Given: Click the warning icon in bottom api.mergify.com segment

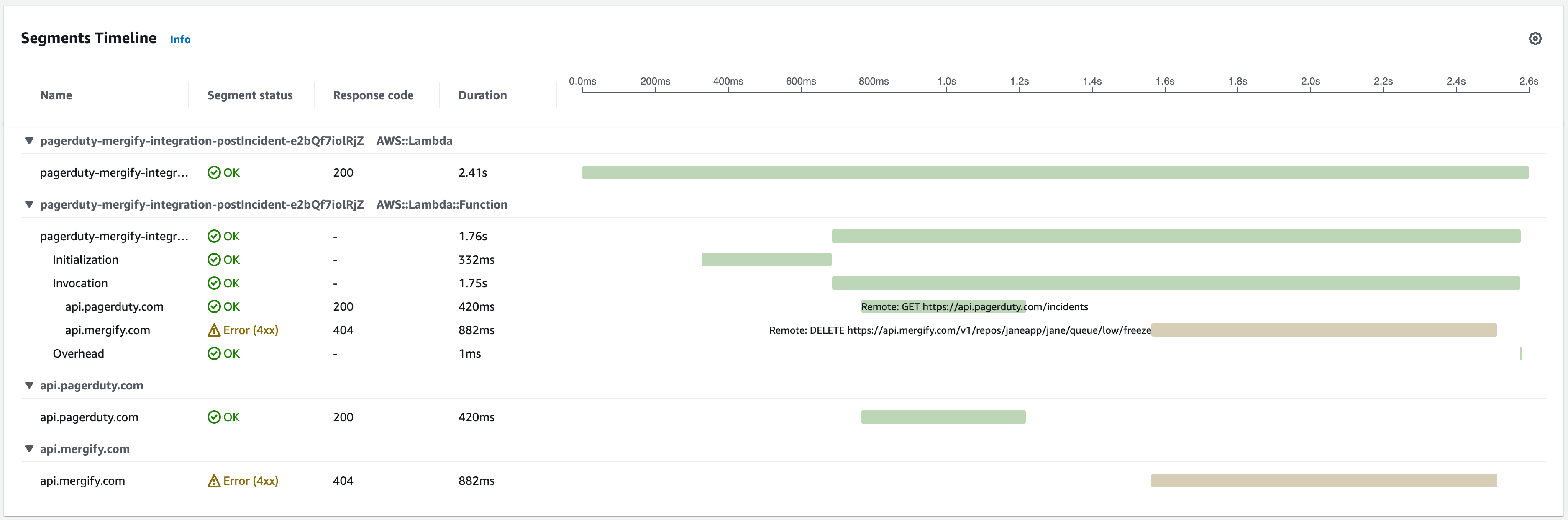Looking at the screenshot, I should (x=214, y=481).
